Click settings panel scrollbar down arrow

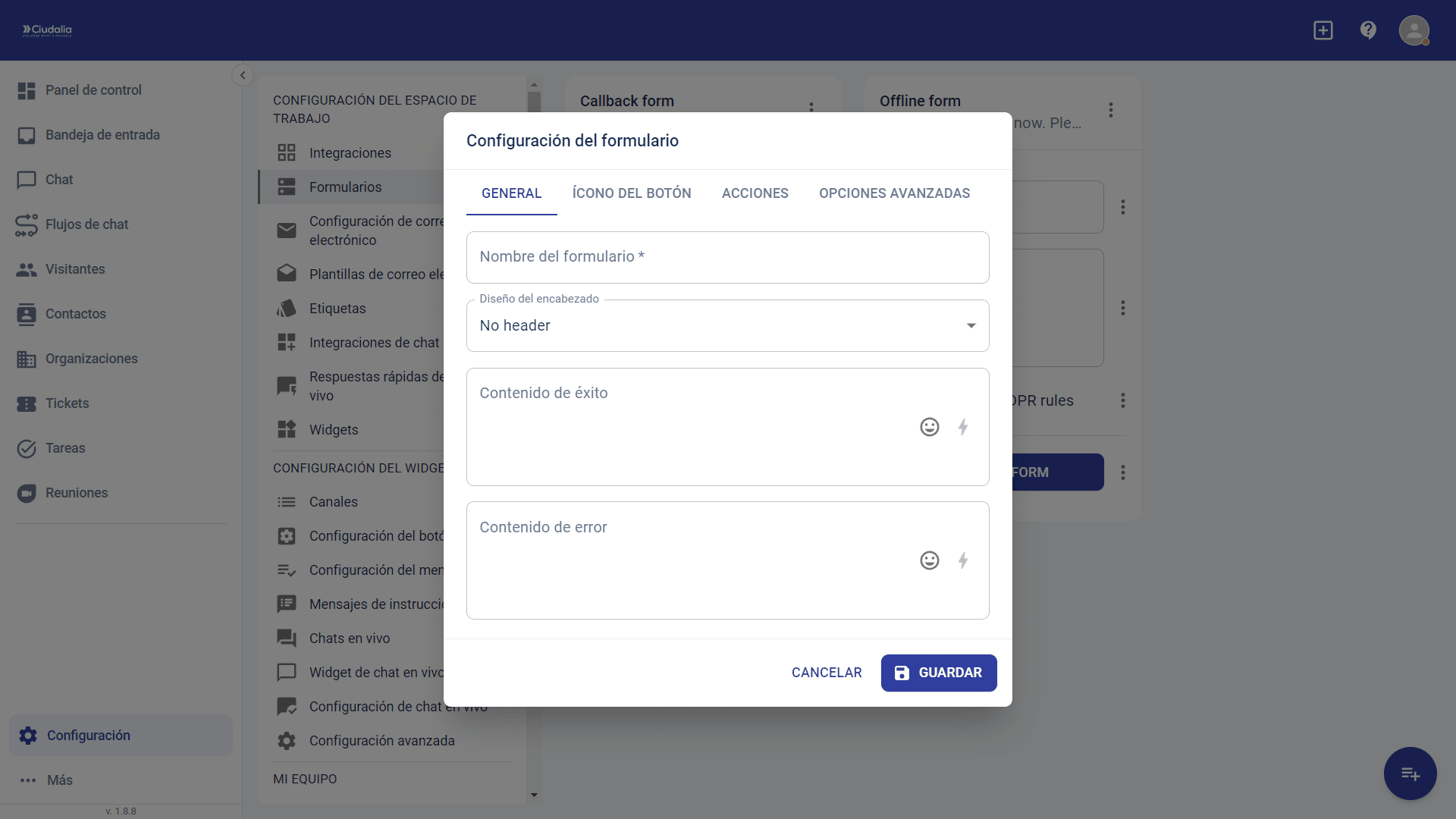coord(534,795)
